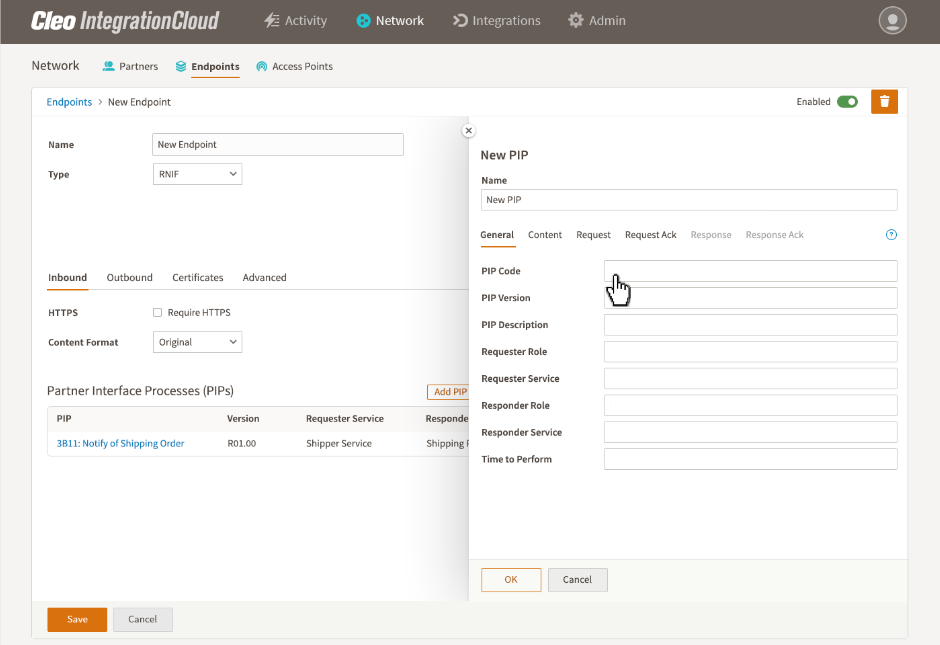Image resolution: width=940 pixels, height=645 pixels.
Task: Toggle the Enabled switch
Action: [x=847, y=101]
